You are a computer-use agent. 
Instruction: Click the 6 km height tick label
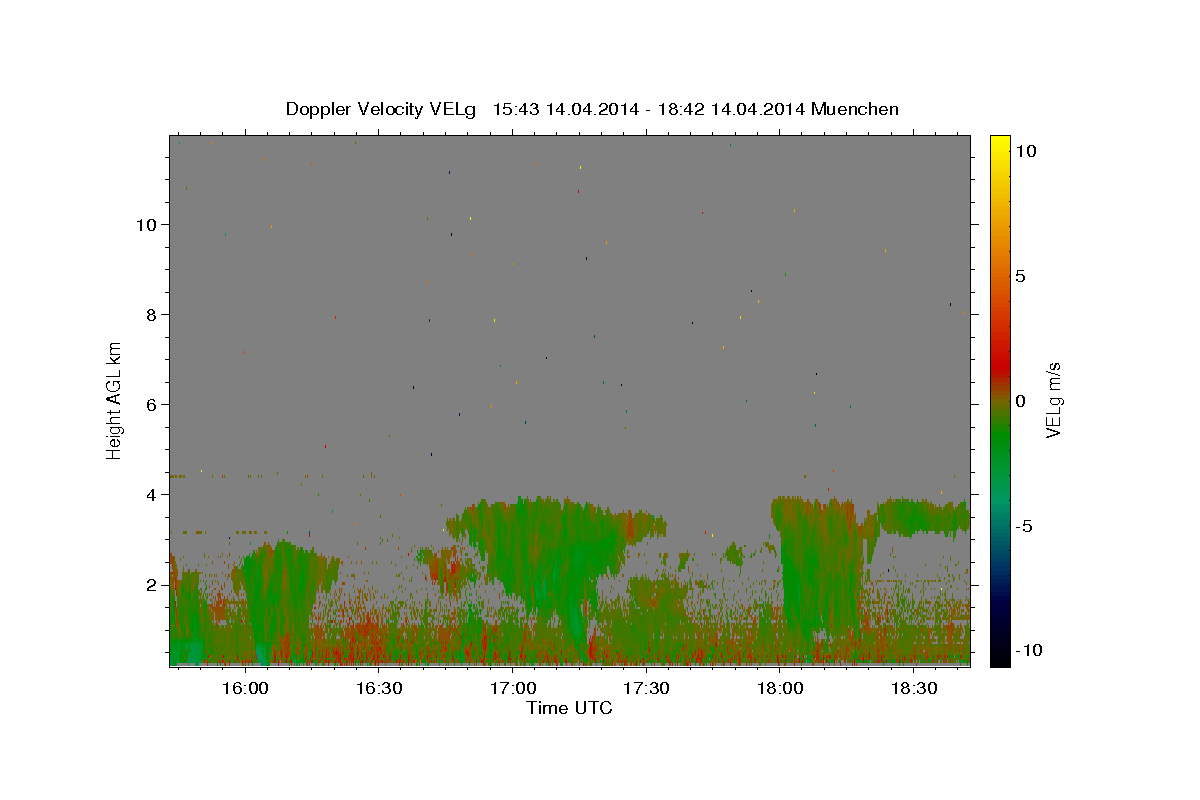click(x=152, y=404)
